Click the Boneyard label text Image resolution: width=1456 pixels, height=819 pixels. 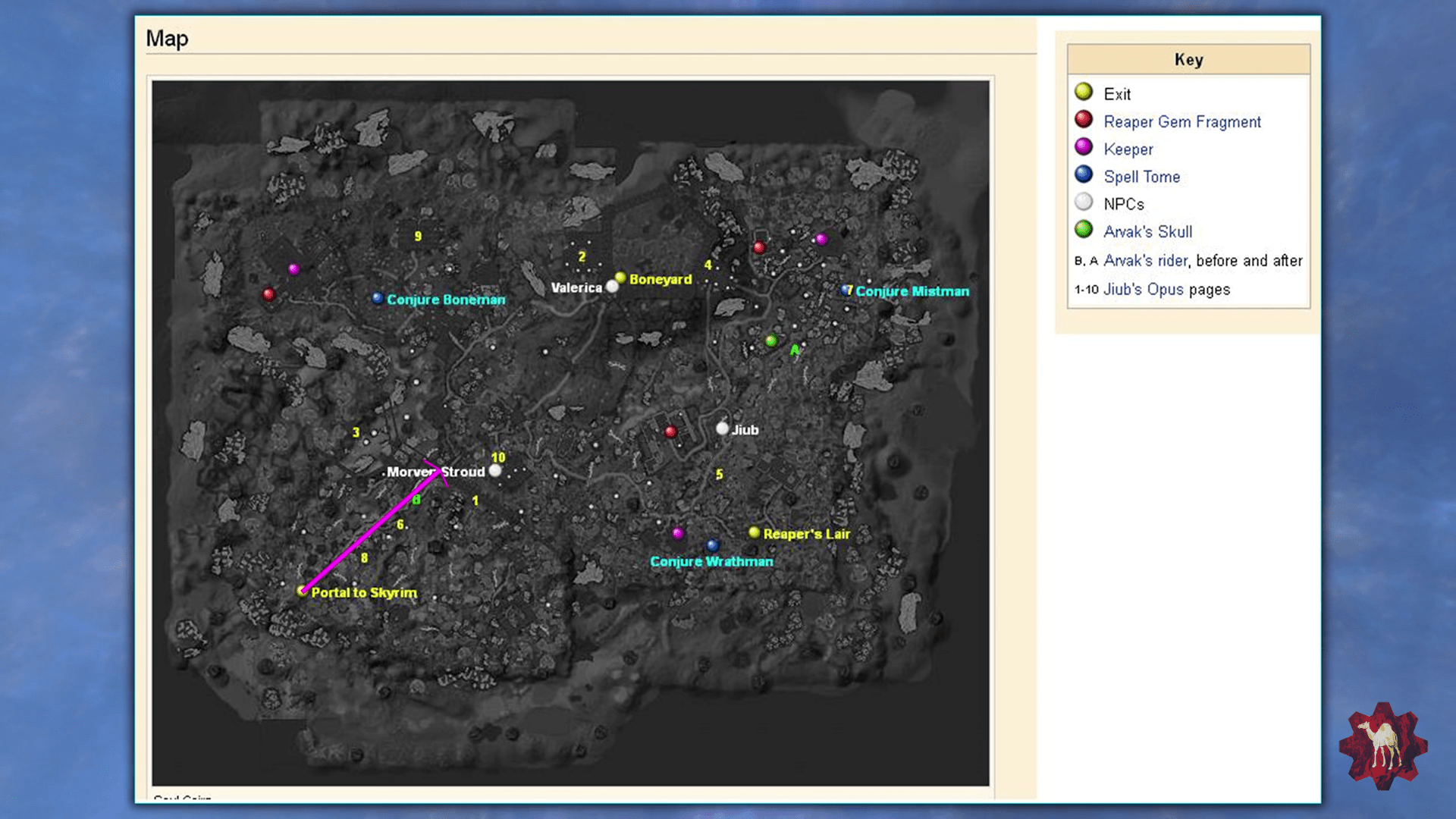[x=661, y=279]
